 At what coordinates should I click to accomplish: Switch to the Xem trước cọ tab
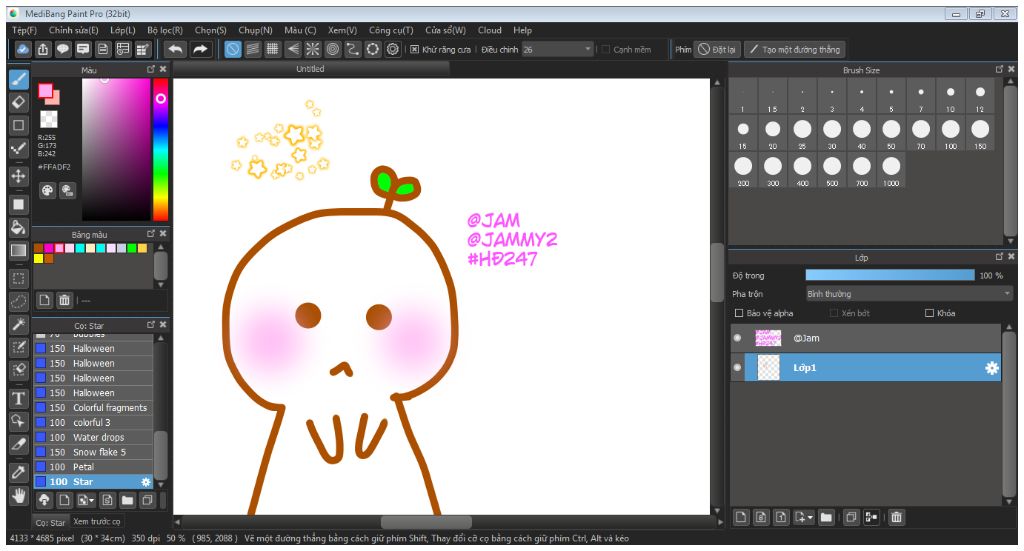pos(96,522)
